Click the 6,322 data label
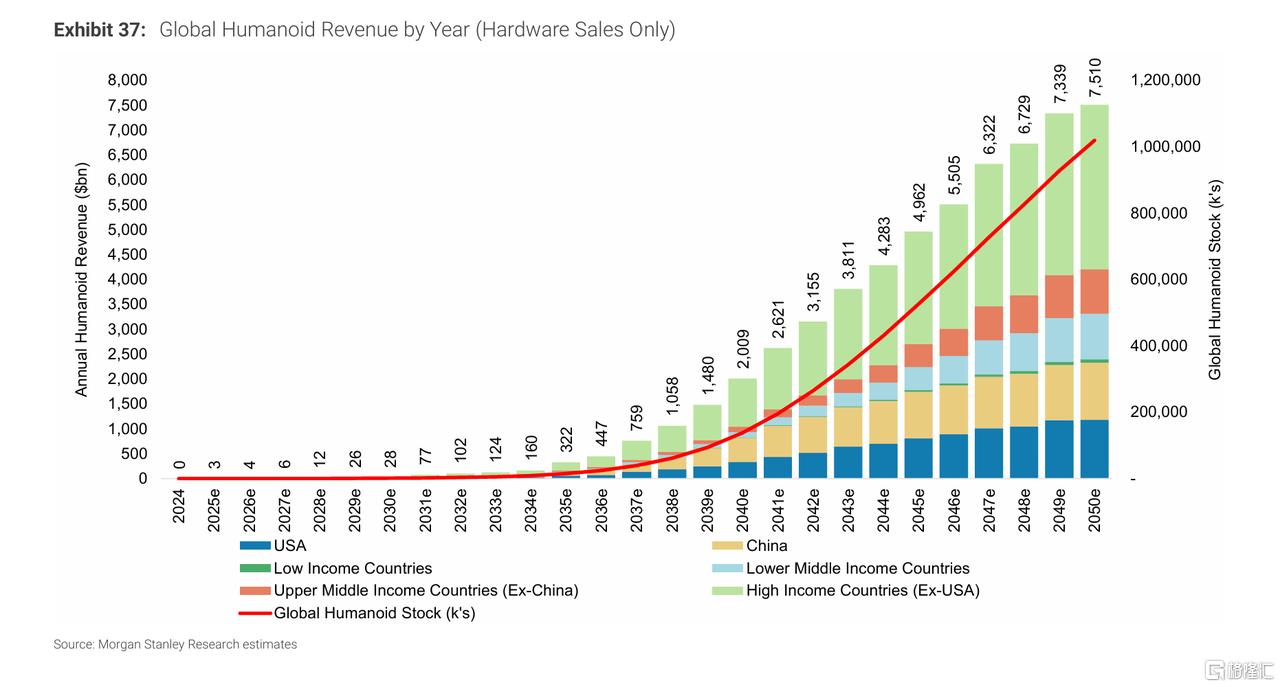 click(x=990, y=135)
